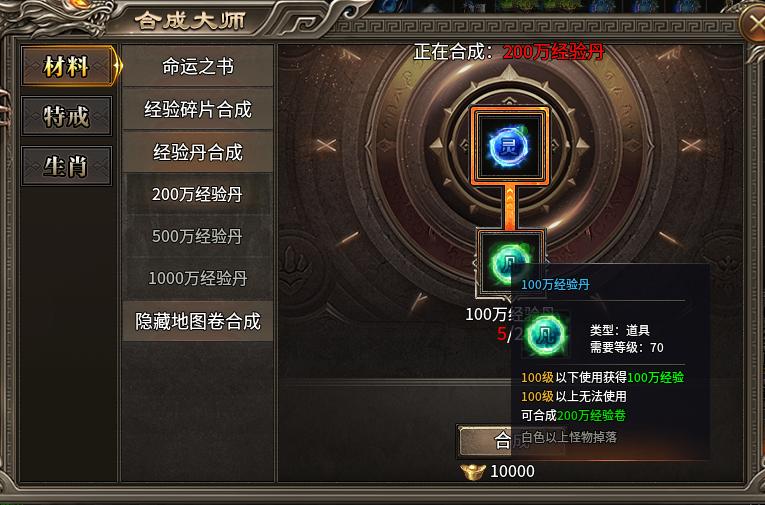Click the 100万经验丹 tooltip title
This screenshot has height=505, width=765.
click(x=555, y=284)
